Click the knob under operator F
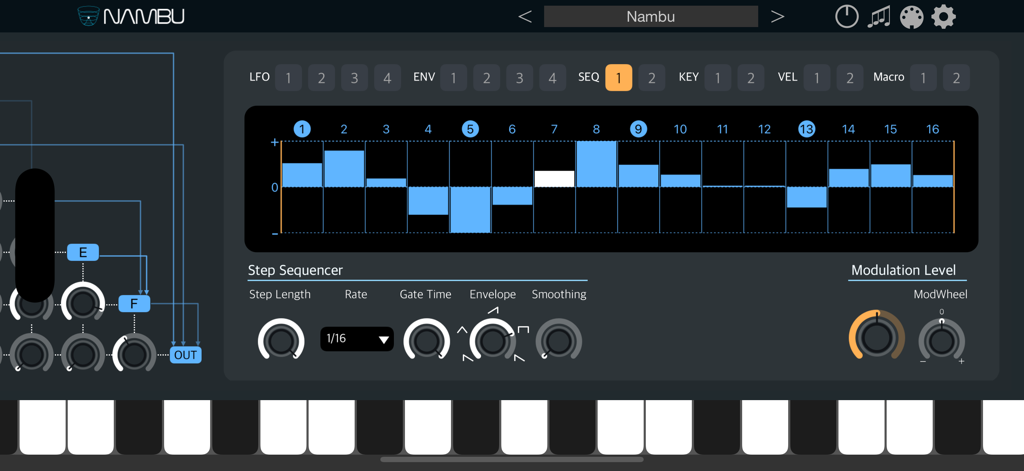 [135, 353]
